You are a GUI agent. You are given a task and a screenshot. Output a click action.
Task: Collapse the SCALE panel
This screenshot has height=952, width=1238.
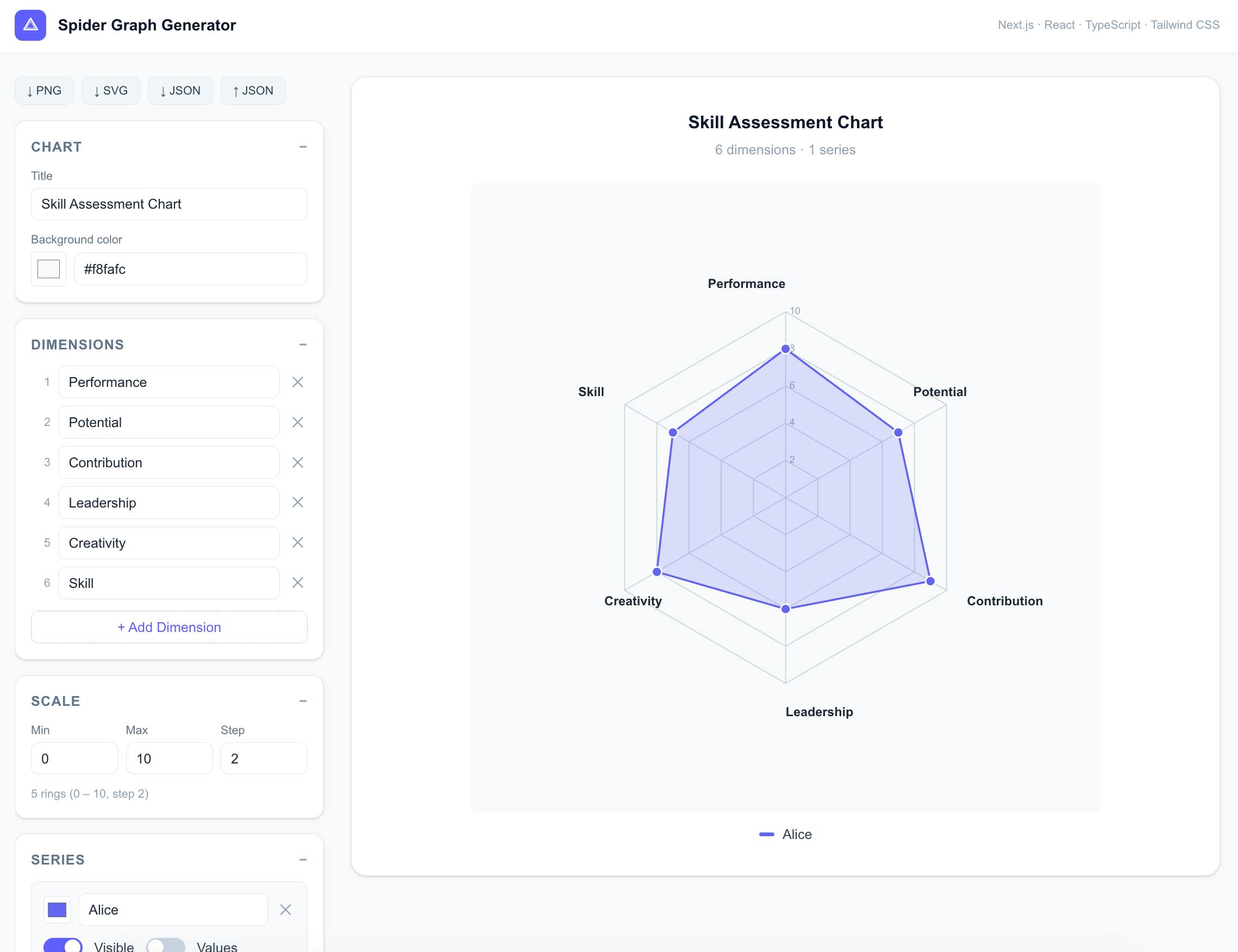pyautogui.click(x=303, y=700)
